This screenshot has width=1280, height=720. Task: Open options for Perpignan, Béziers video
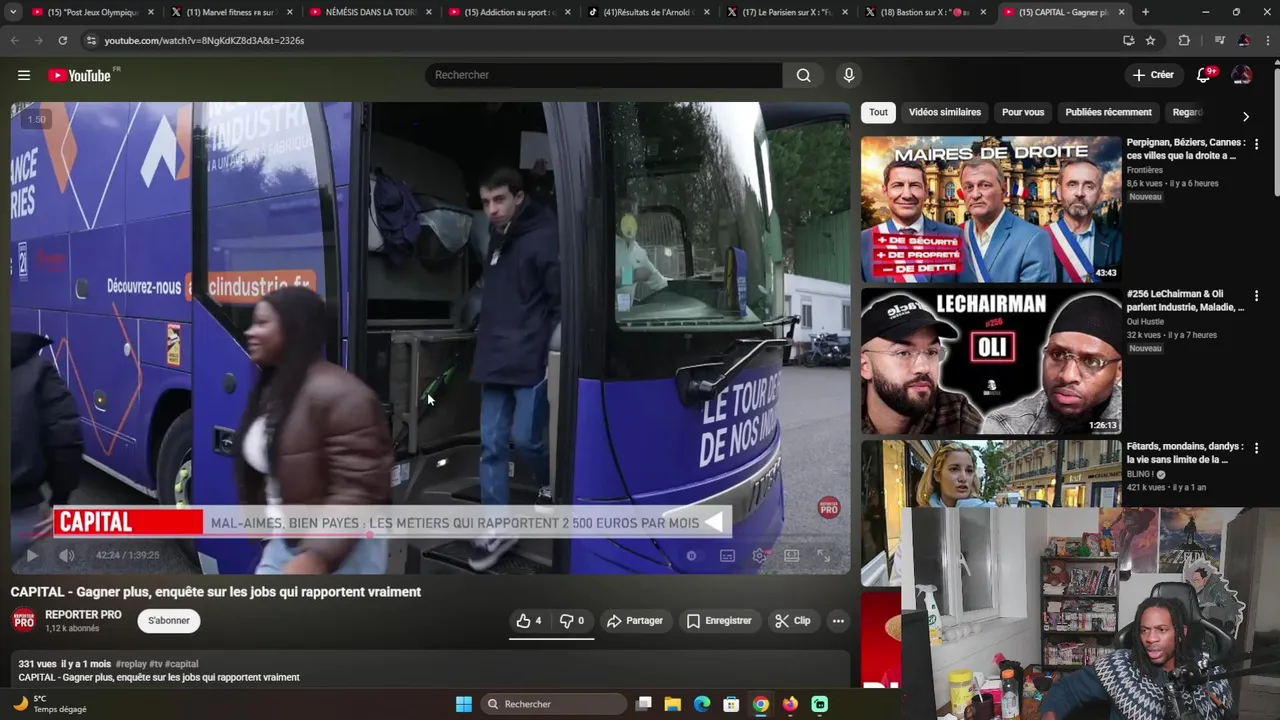pos(1257,144)
